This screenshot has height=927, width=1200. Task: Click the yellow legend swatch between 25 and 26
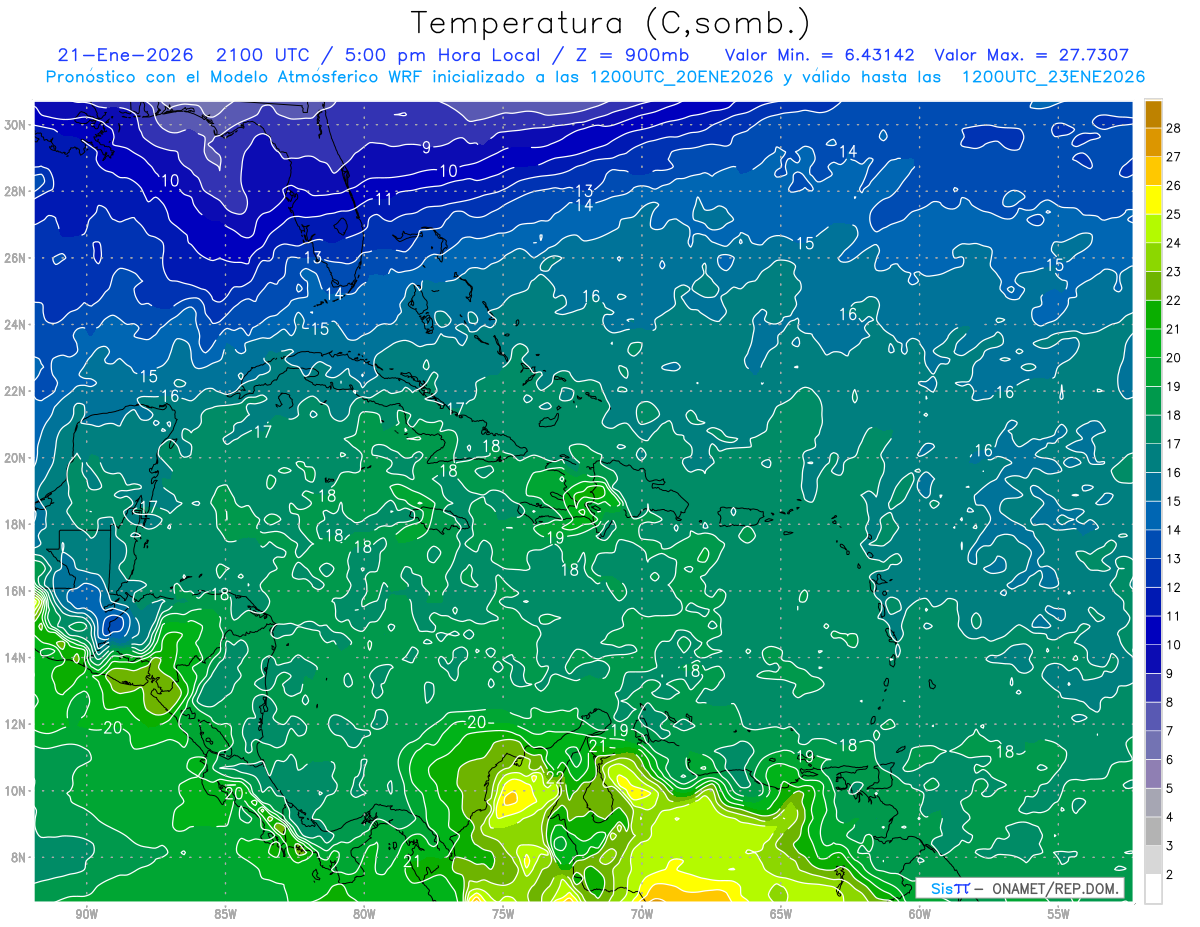point(1153,199)
